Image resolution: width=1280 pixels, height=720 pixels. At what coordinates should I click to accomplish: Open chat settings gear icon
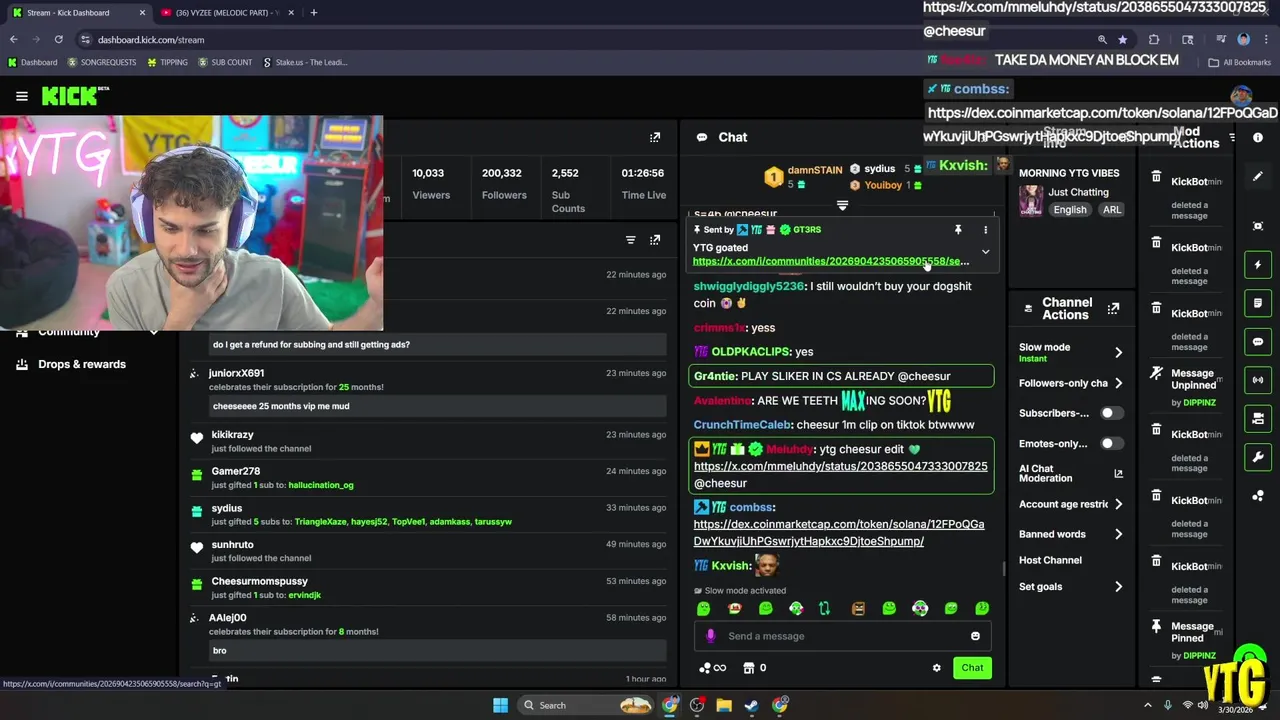point(936,668)
